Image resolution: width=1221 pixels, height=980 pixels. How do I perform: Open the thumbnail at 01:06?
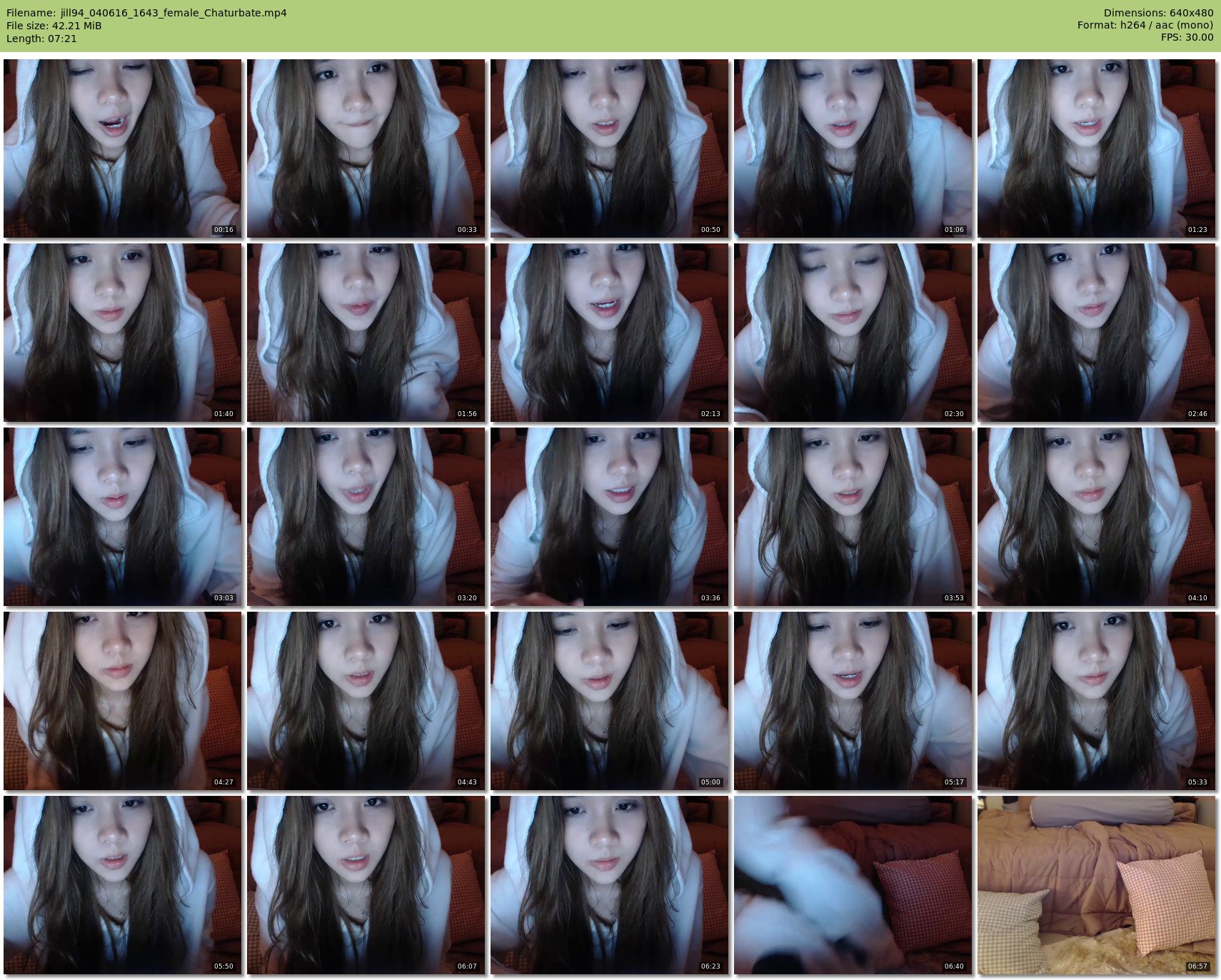853,148
